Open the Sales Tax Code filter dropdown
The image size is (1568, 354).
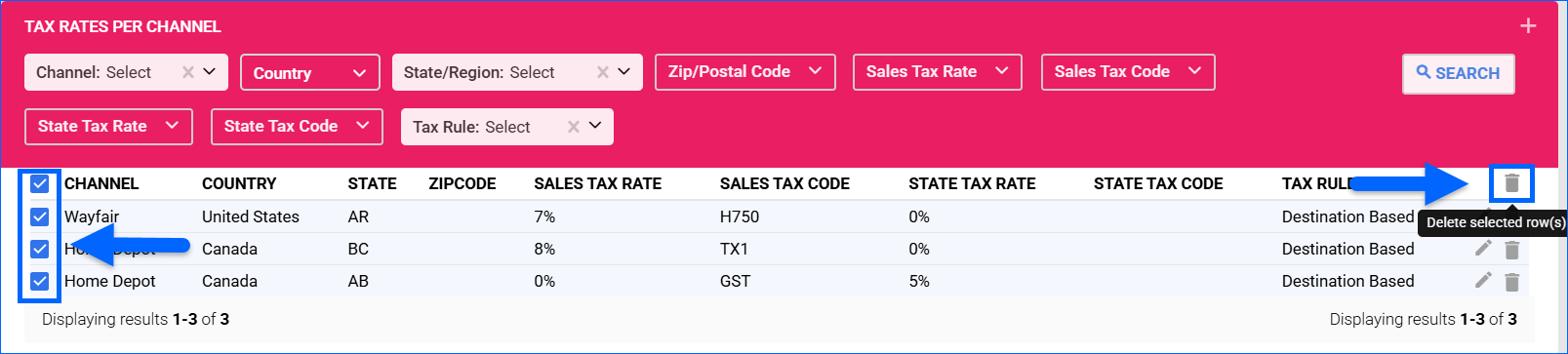1128,72
